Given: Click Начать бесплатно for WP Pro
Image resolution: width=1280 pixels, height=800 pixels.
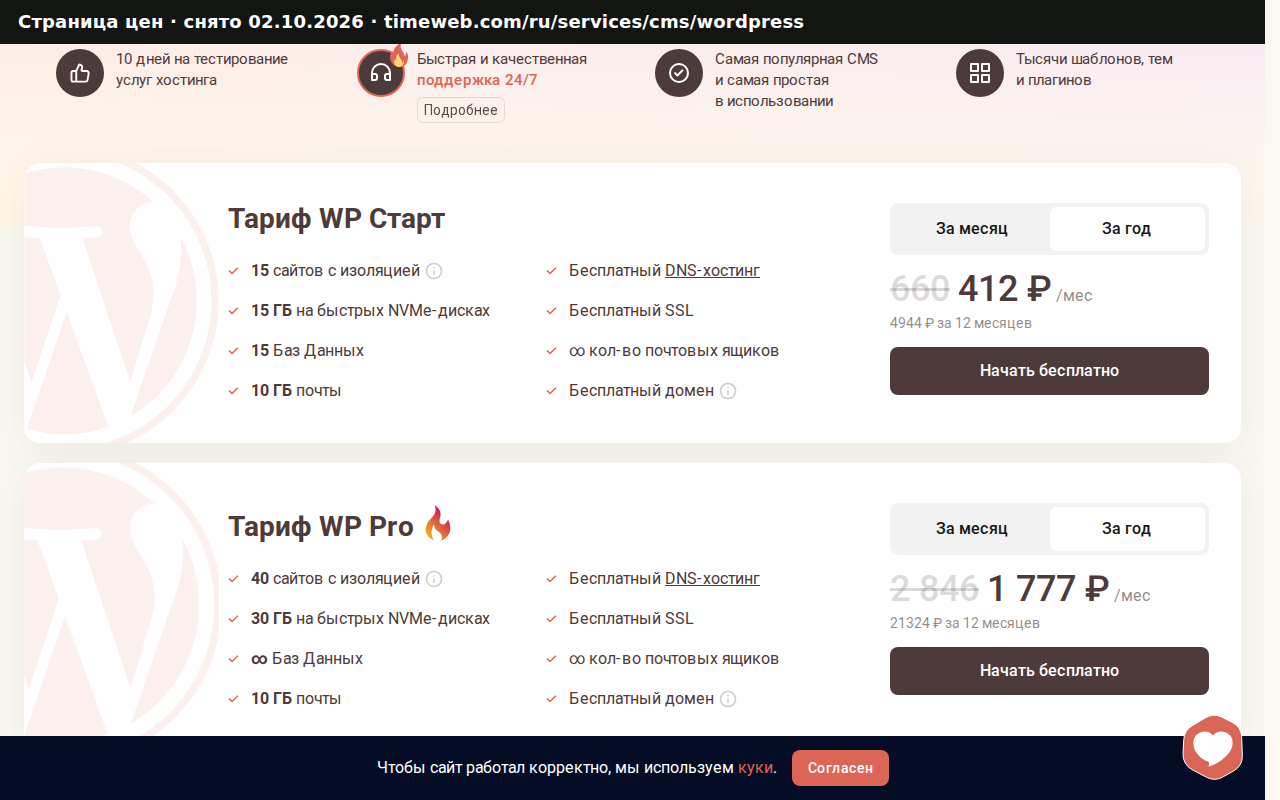Looking at the screenshot, I should (1049, 671).
